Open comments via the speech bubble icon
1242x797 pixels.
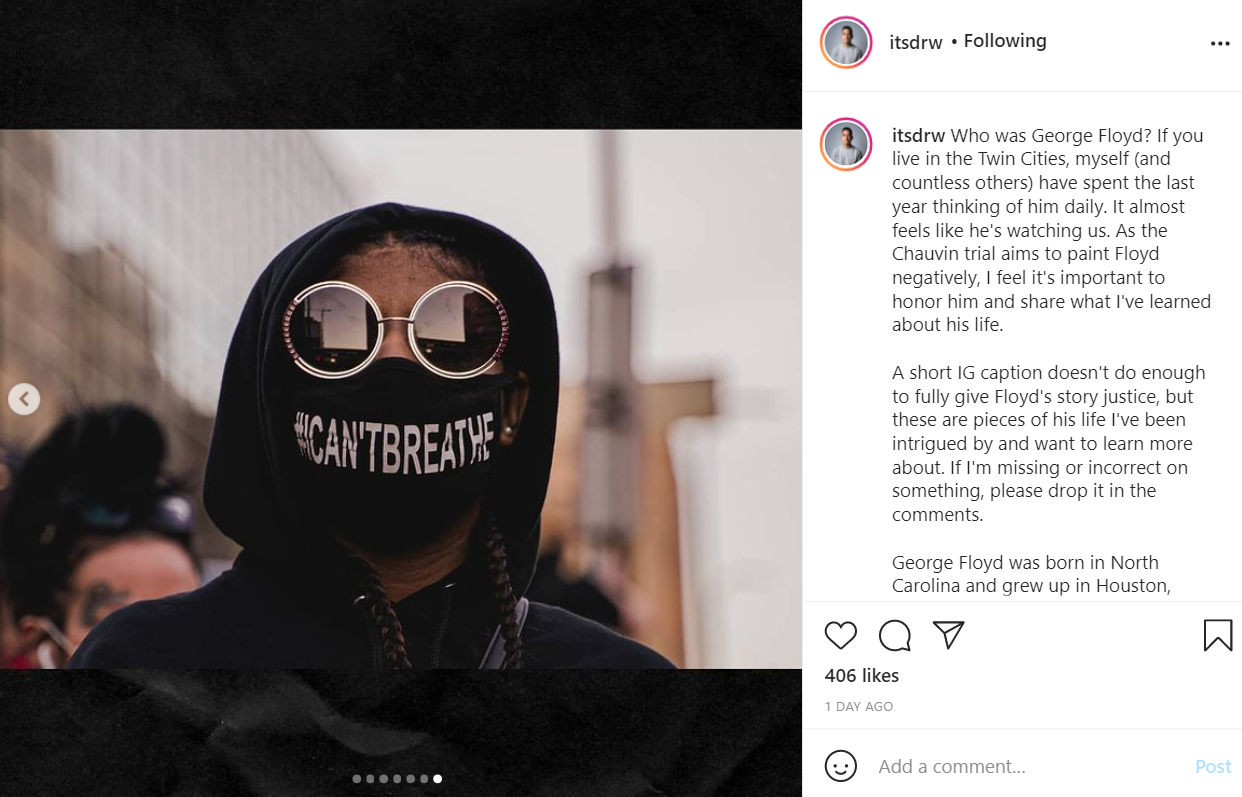click(895, 636)
